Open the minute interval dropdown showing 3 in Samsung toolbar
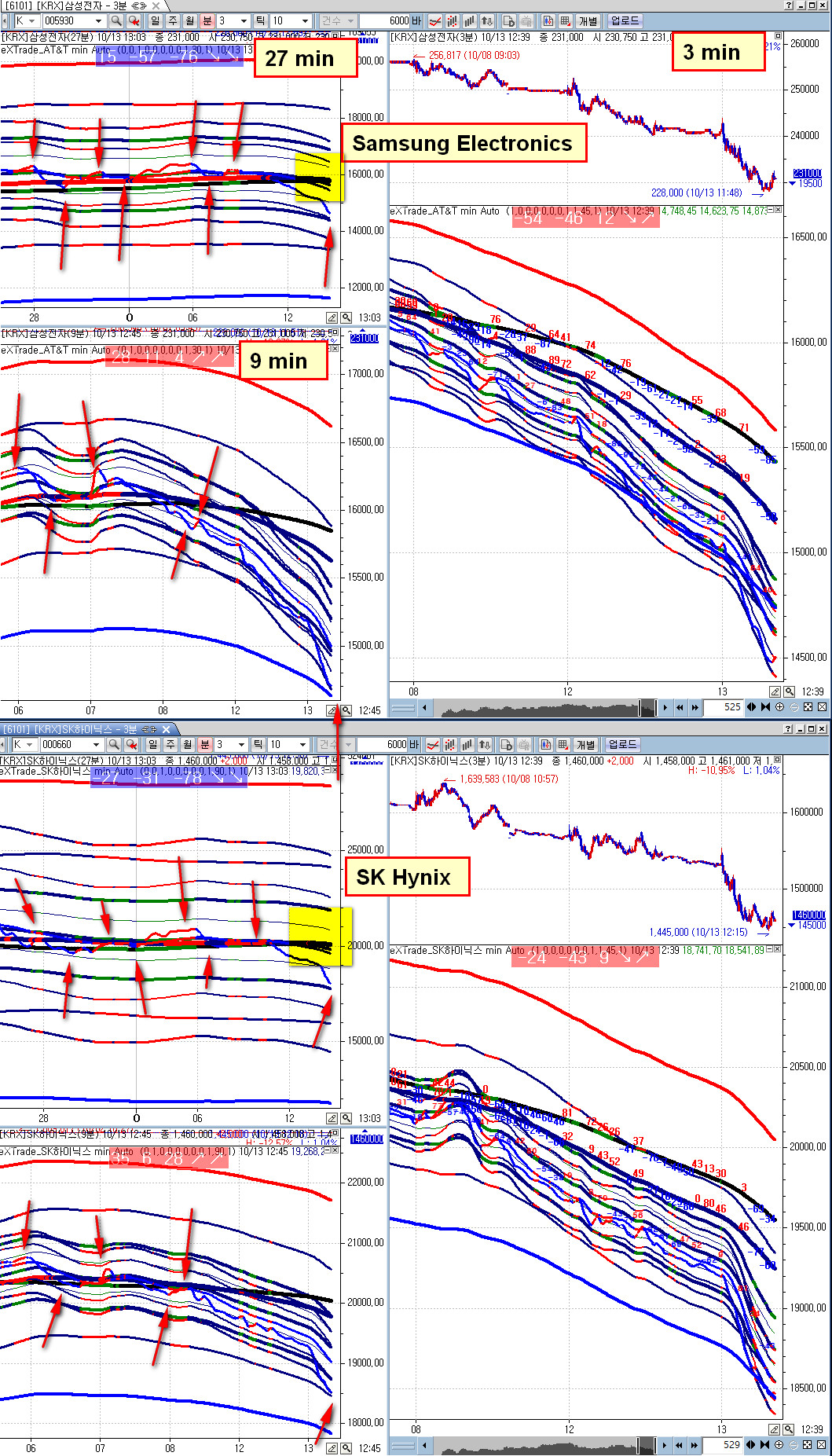The height and width of the screenshot is (1456, 832). tap(244, 20)
